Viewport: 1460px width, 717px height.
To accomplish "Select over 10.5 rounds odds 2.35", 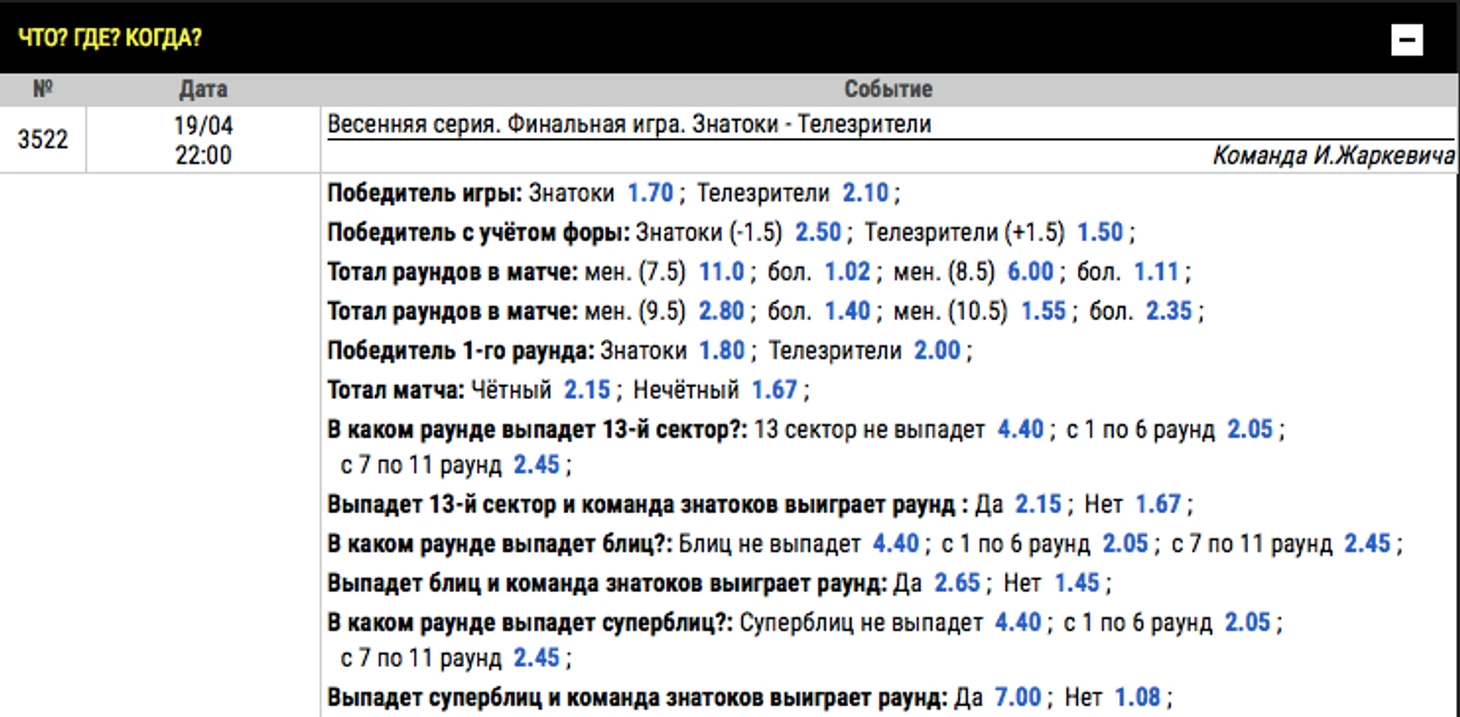I will click(x=1169, y=311).
